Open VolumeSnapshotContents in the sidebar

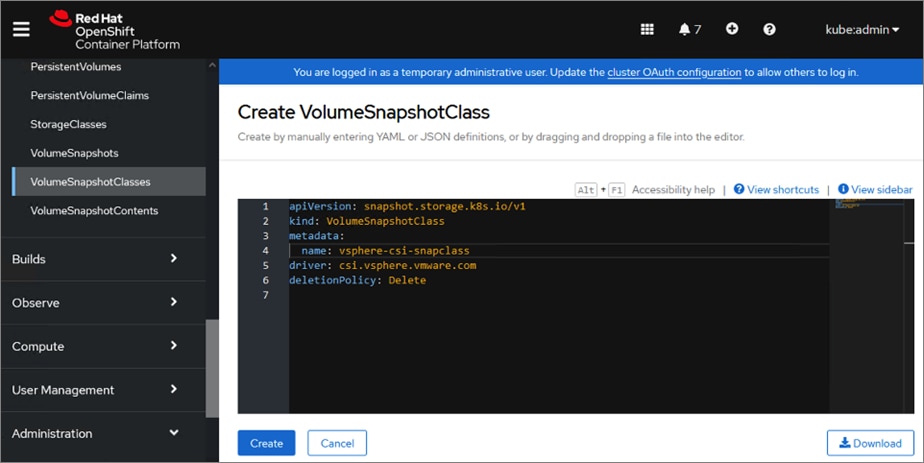coord(94,211)
